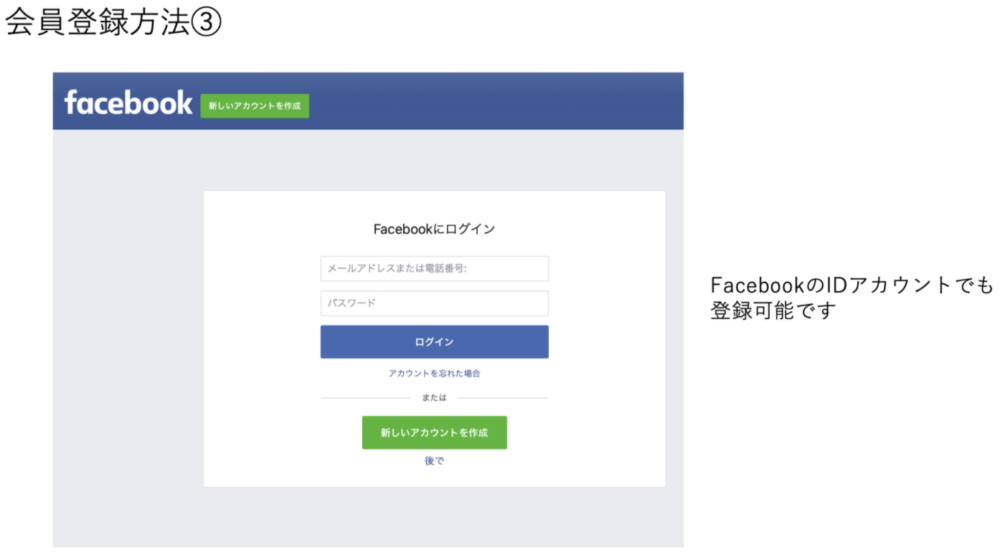Screen dimensions: 1000x555
Task: Open the アカウントを忘れた場合 link
Action: pos(434,373)
